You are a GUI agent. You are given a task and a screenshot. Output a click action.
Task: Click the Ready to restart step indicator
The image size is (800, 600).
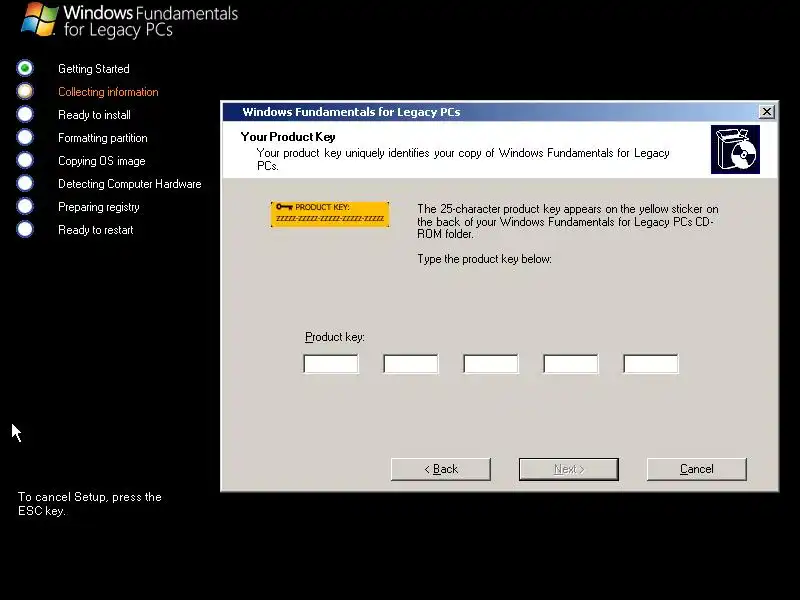point(25,229)
